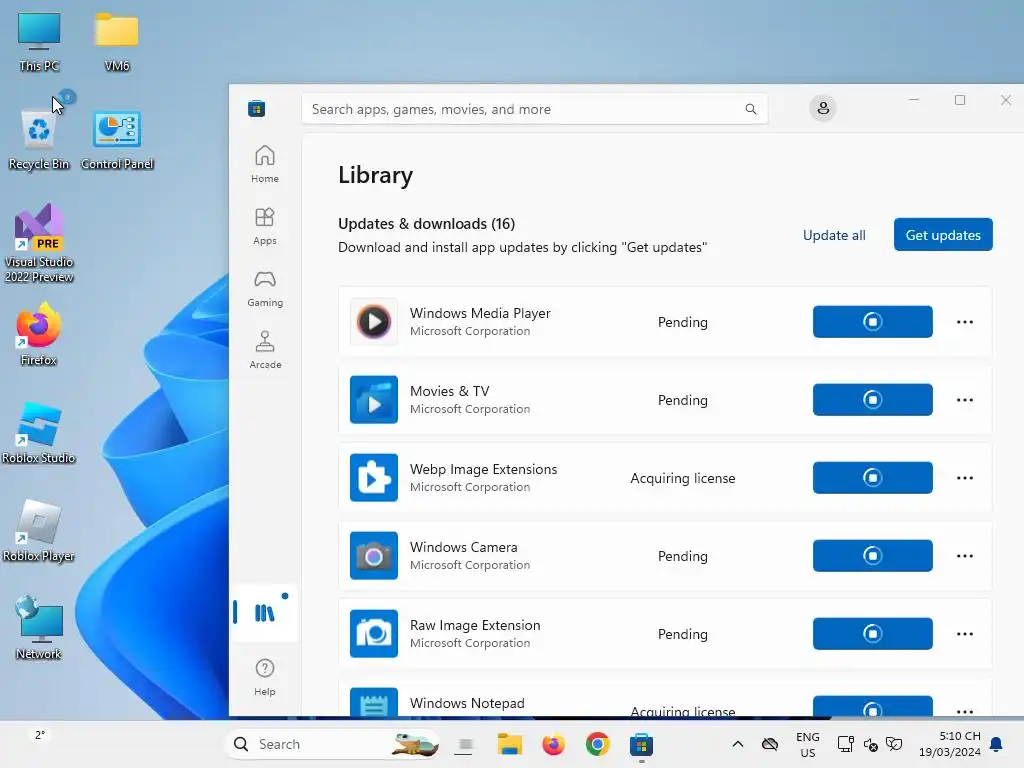Viewport: 1024px width, 768px height.
Task: Stop the Webp Image Extensions download
Action: click(x=872, y=477)
